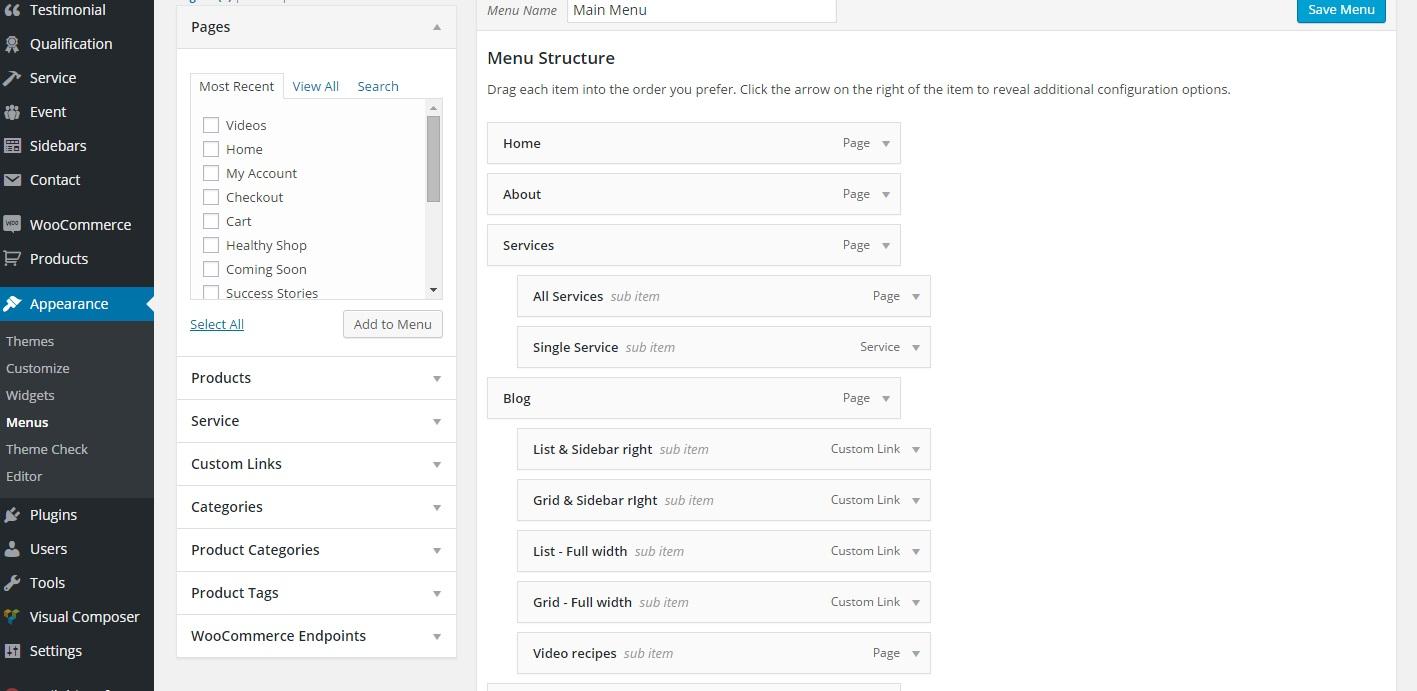Viewport: 1417px width, 691px height.
Task: Expand the Custom Links panel
Action: click(x=316, y=464)
